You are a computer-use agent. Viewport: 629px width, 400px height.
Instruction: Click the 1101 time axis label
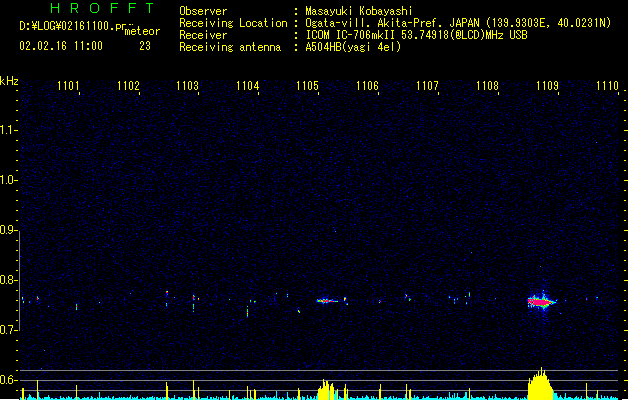pos(68,85)
